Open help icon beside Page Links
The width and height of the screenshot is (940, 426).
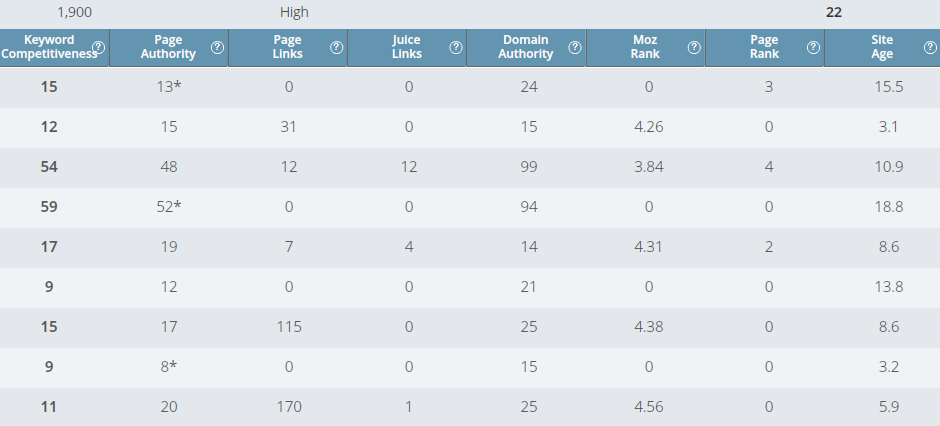coord(337,47)
